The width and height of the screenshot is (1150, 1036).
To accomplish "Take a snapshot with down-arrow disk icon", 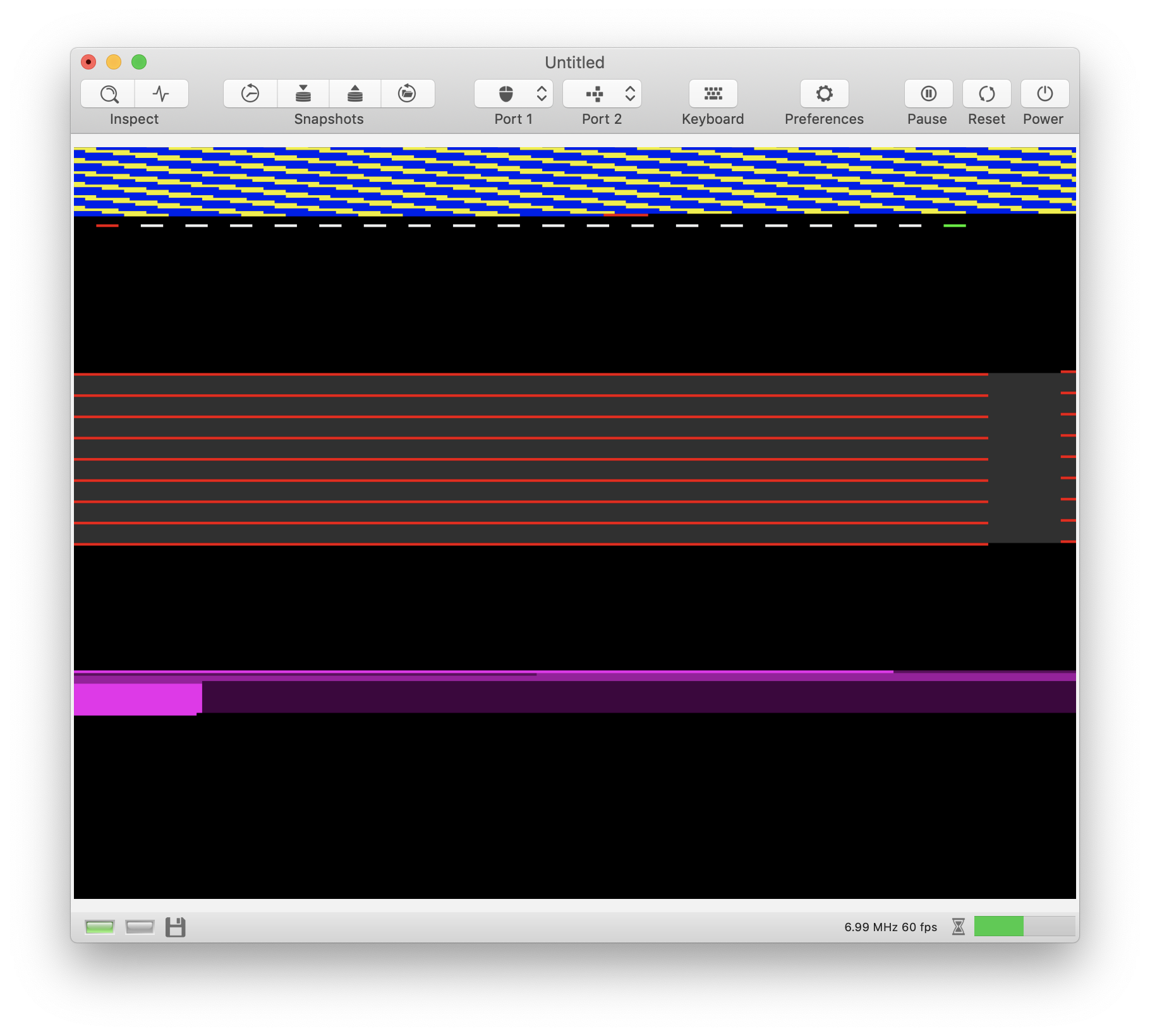I will pyautogui.click(x=303, y=93).
